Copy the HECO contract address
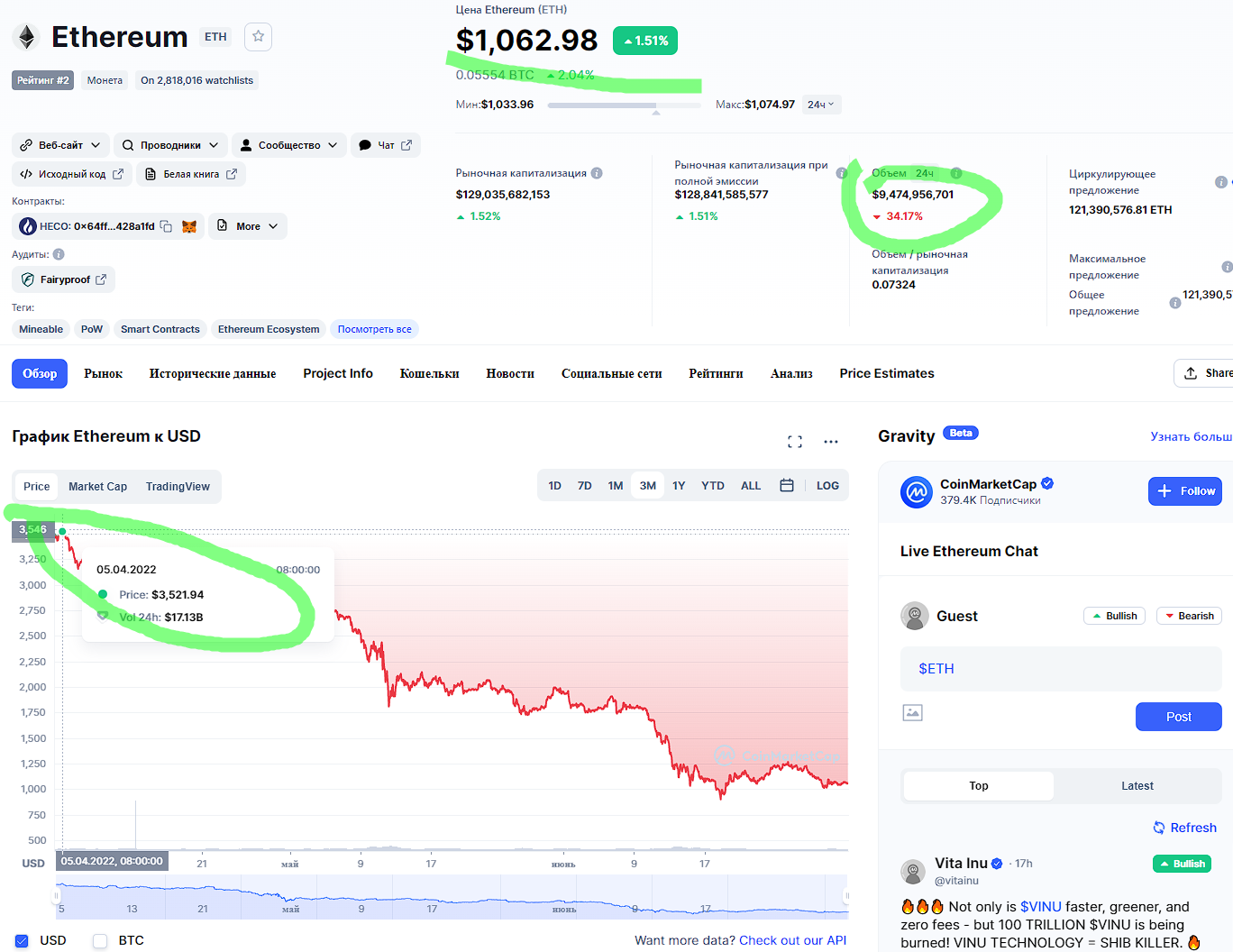 [x=166, y=226]
